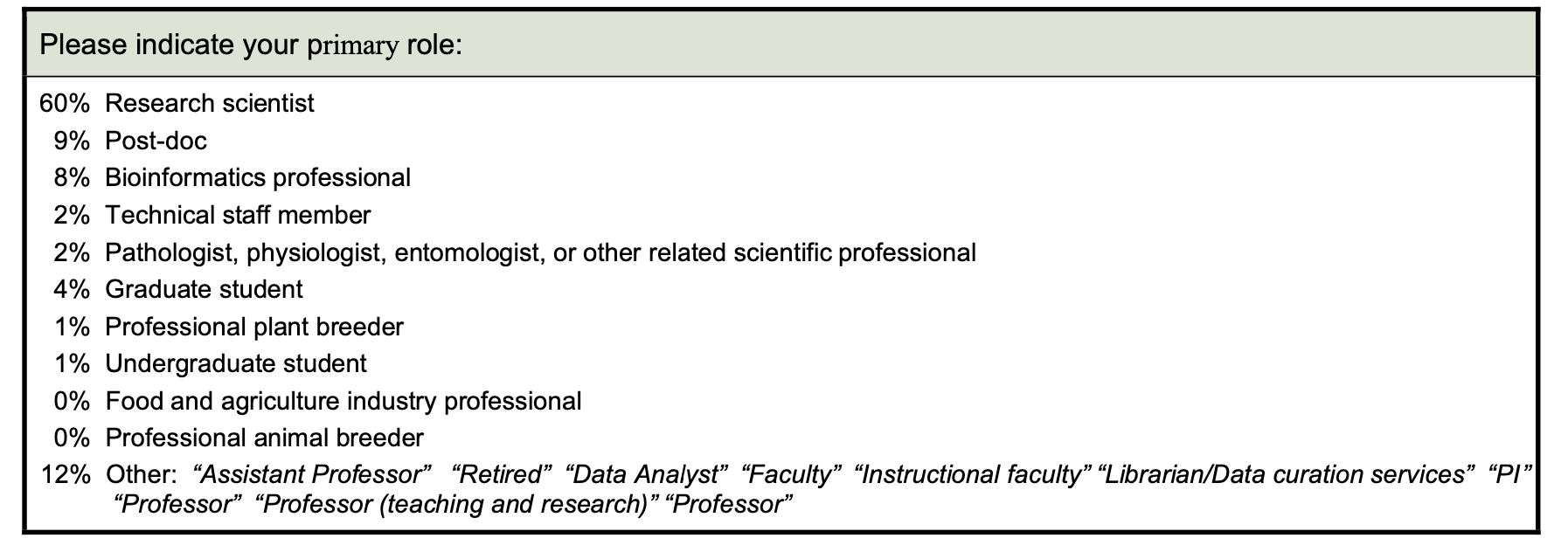Click the 60% figure for Research scientist
1568x552 pixels.
point(65,103)
